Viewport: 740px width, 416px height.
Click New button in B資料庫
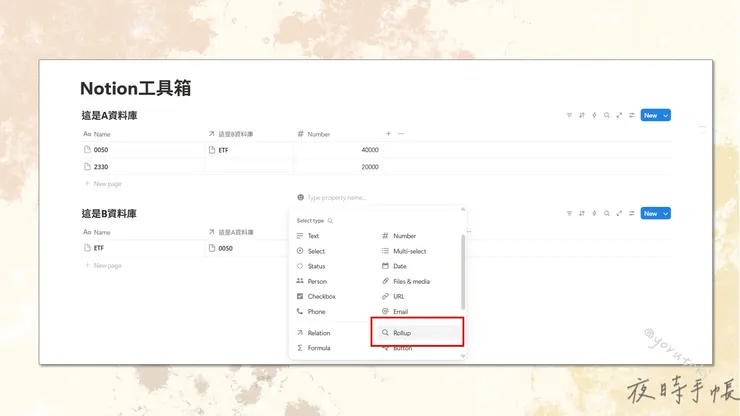click(650, 213)
